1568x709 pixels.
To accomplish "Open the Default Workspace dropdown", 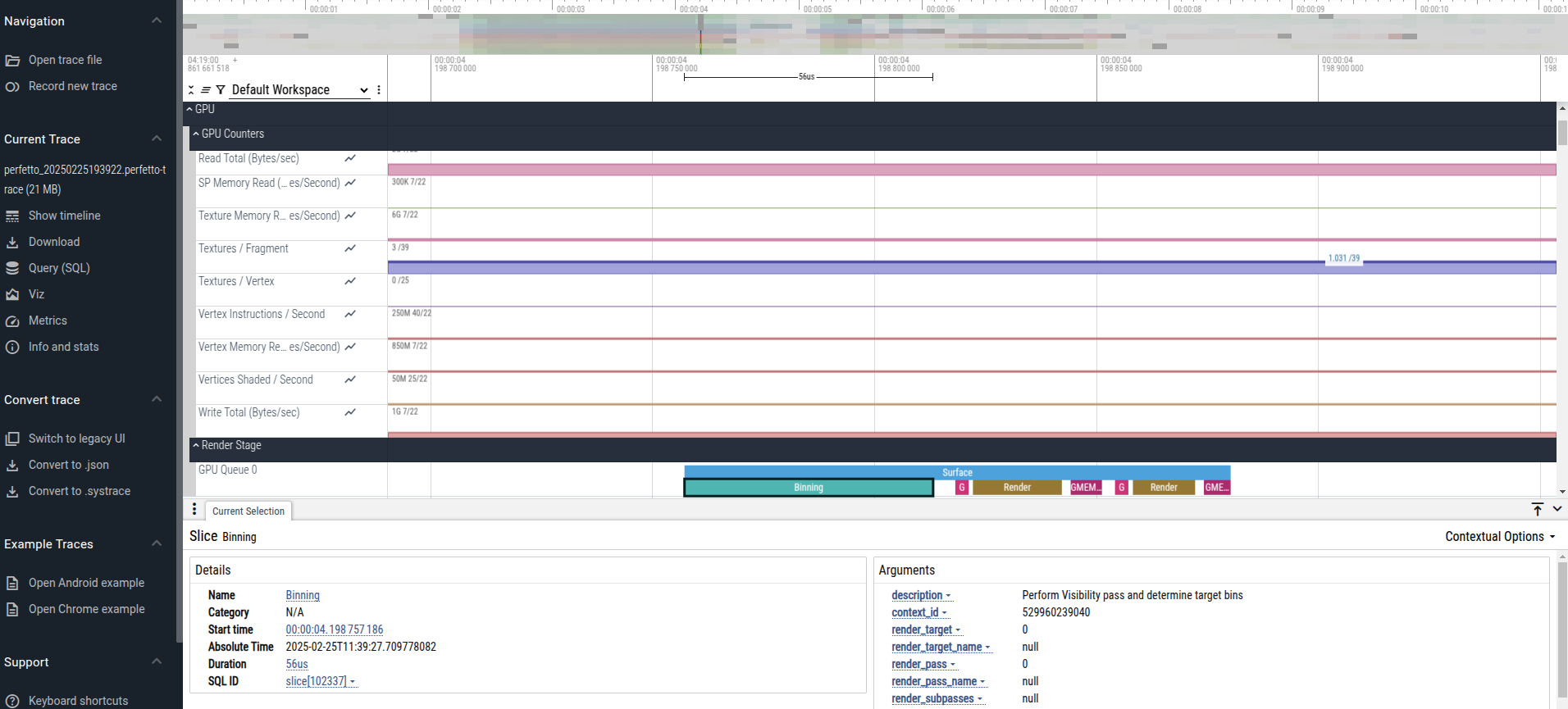I will [x=300, y=90].
